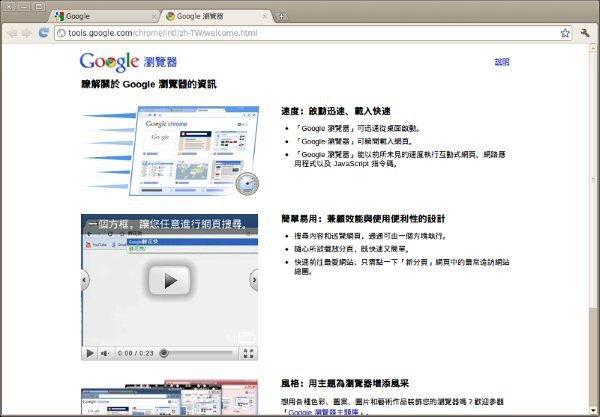Close the Google tab
The width and height of the screenshot is (600, 417).
point(154,16)
